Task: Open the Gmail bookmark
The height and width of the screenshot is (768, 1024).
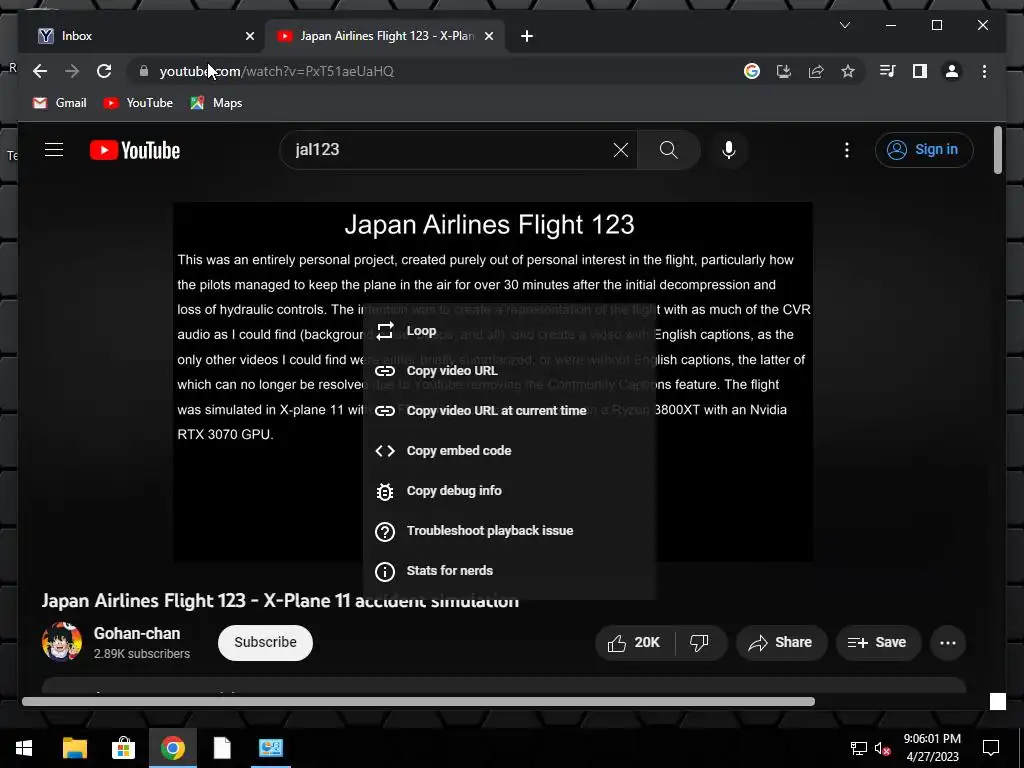Action: pyautogui.click(x=59, y=103)
